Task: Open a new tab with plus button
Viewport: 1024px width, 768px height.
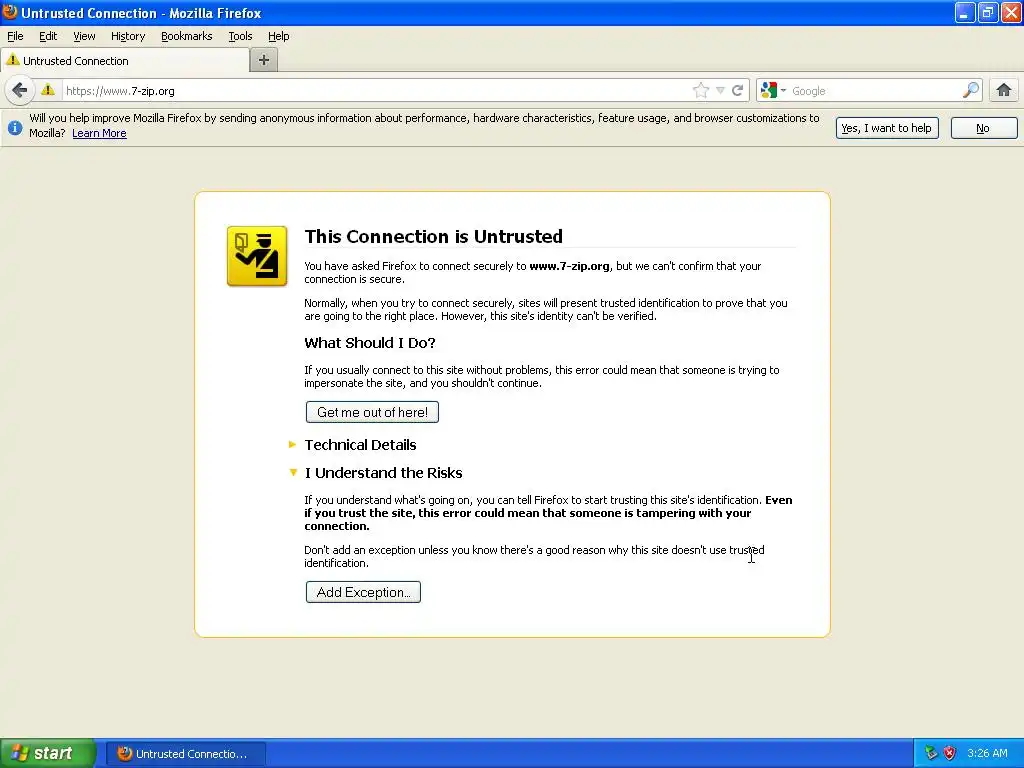Action: coord(264,60)
